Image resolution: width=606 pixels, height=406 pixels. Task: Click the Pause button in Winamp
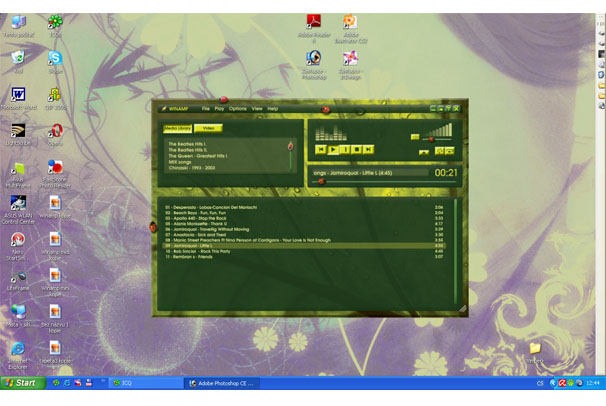pyautogui.click(x=345, y=149)
